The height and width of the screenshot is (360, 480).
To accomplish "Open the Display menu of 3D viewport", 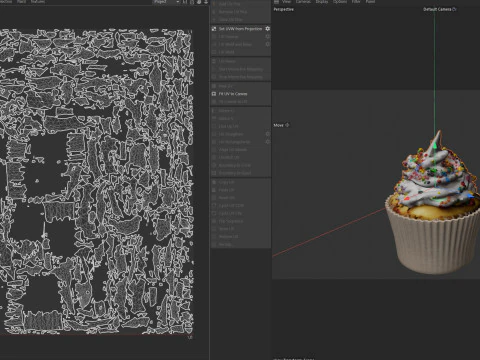I will [x=322, y=2].
